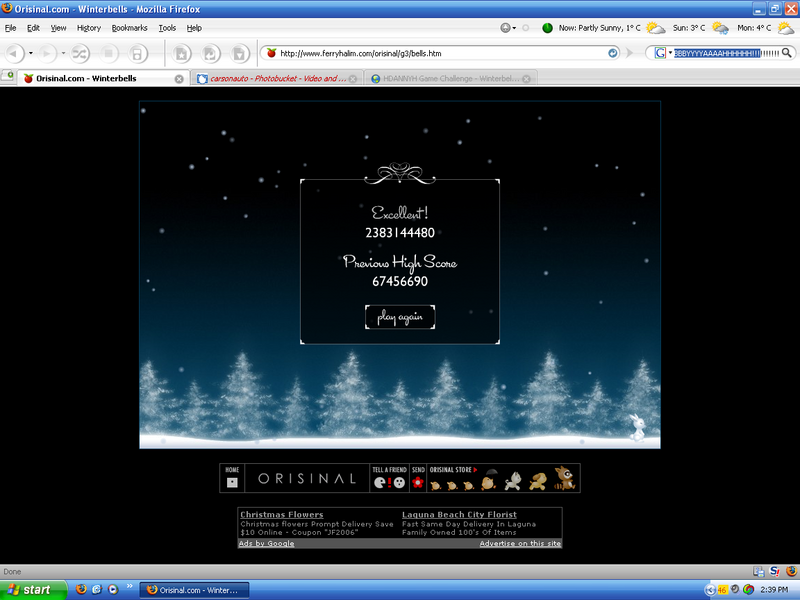The image size is (800, 600).
Task: Click the page-with-arrow toolbar button
Action: pyautogui.click(x=210, y=53)
